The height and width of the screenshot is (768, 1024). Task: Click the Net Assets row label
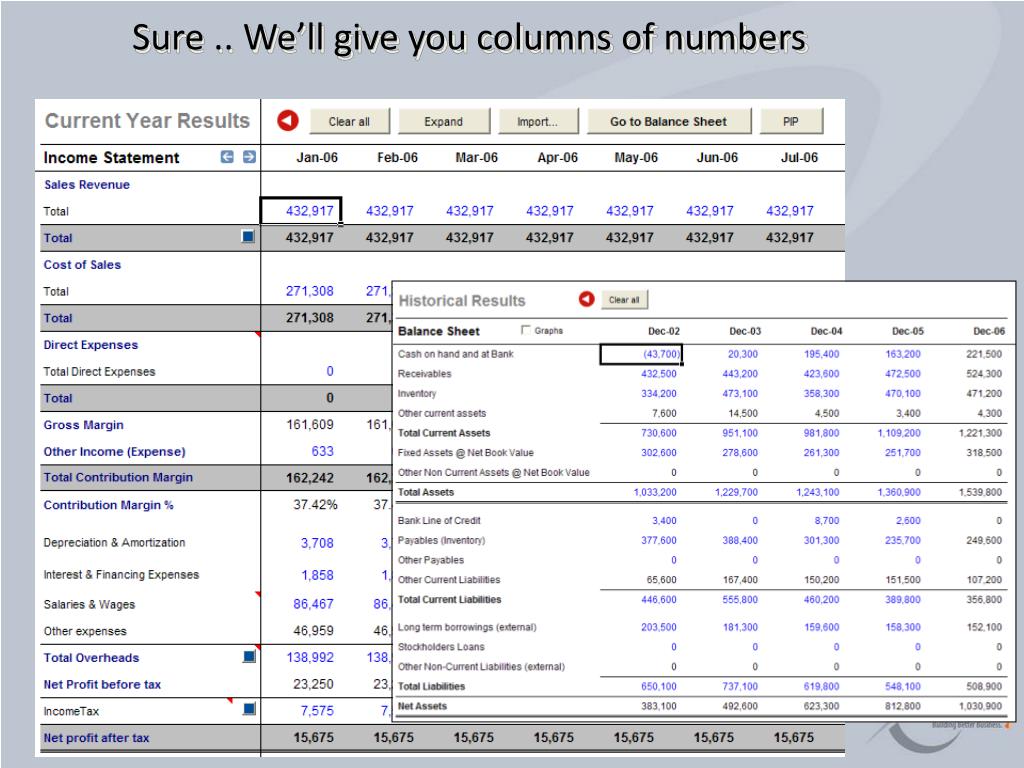(423, 706)
